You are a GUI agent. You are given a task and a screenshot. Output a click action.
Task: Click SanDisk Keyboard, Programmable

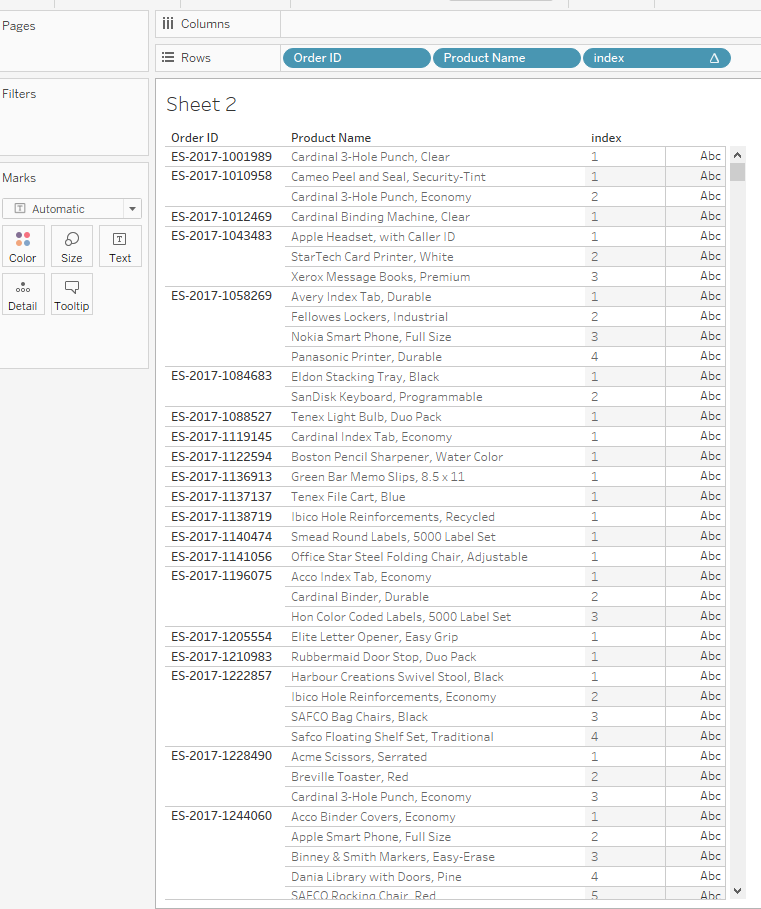[x=387, y=397]
